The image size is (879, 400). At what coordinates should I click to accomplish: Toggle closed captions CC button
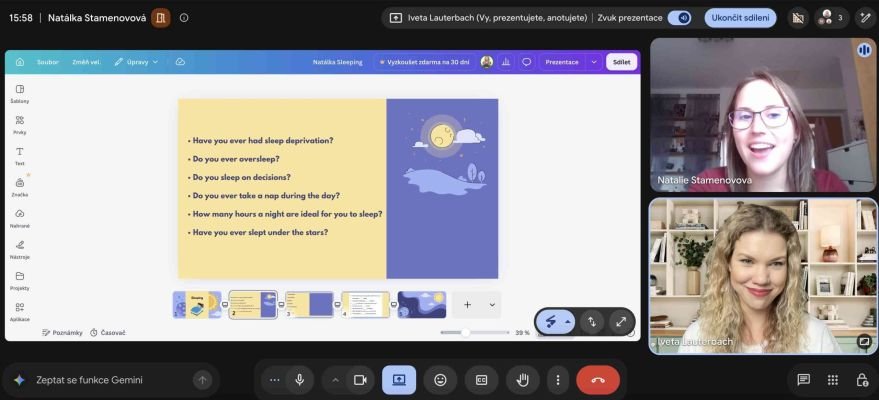point(481,380)
